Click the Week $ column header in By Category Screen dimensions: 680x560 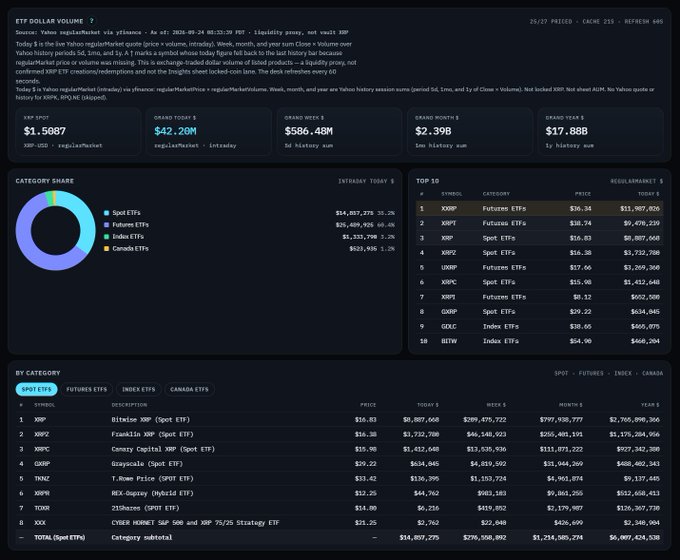496,405
